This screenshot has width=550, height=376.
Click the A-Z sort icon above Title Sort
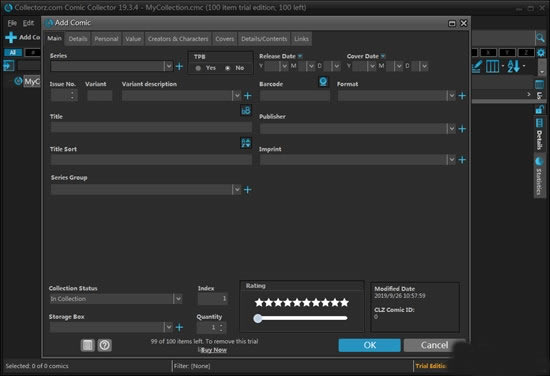click(x=246, y=143)
